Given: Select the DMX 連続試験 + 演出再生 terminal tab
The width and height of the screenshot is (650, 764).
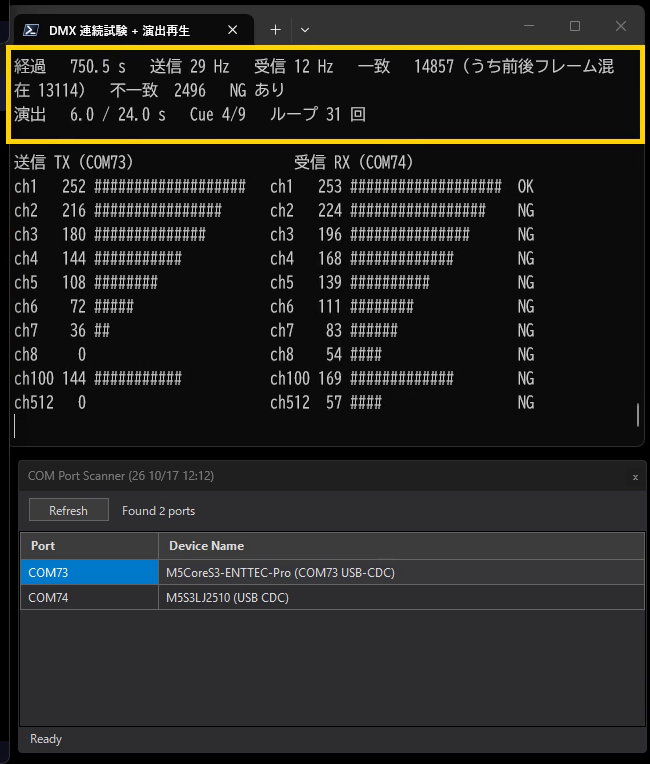Looking at the screenshot, I should [x=133, y=30].
